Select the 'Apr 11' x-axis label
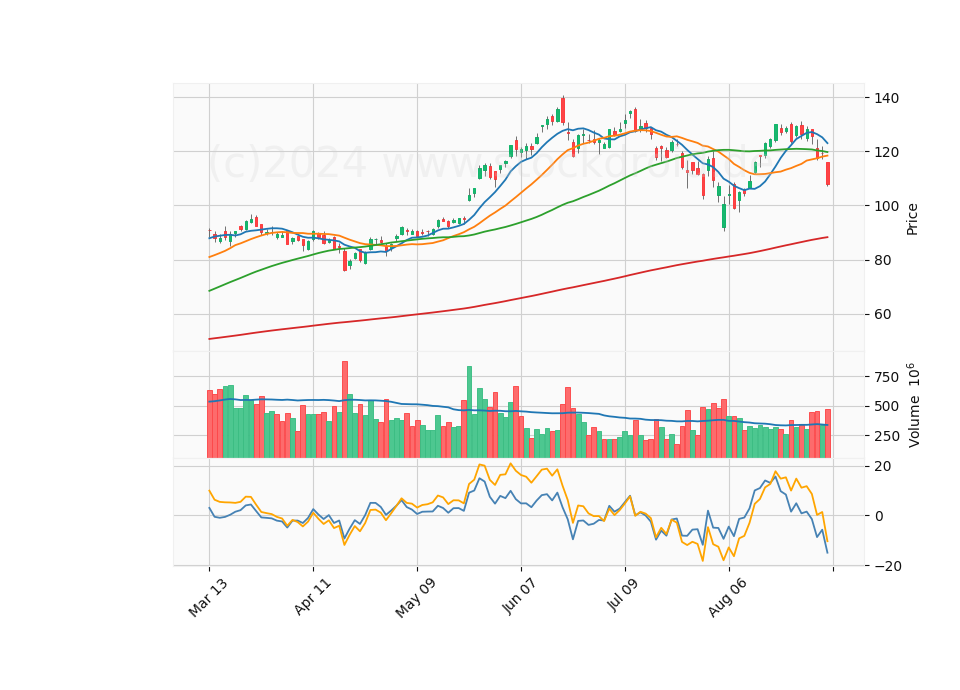 pyautogui.click(x=312, y=596)
